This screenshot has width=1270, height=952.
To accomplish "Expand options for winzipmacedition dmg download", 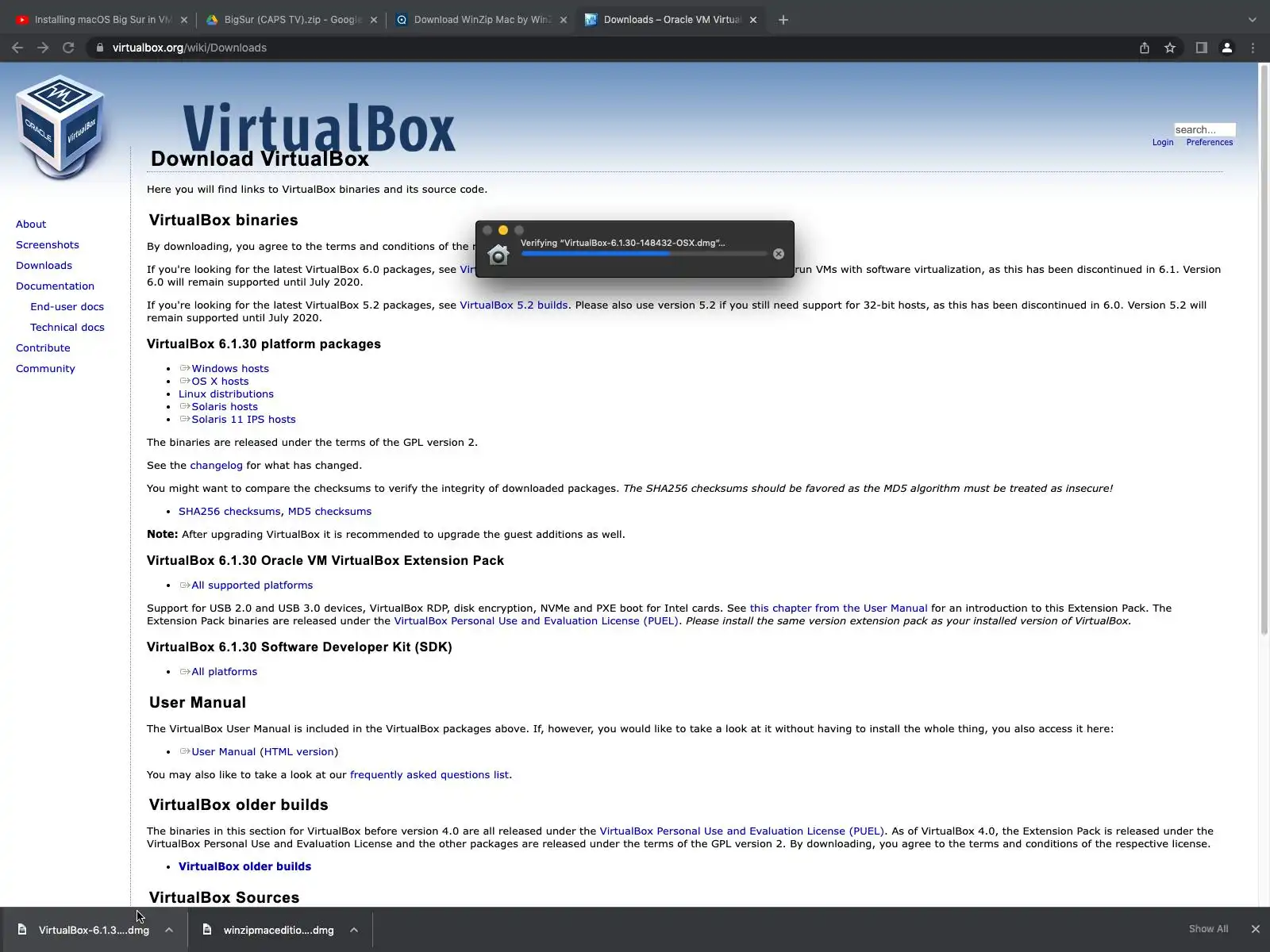I will coord(354,930).
